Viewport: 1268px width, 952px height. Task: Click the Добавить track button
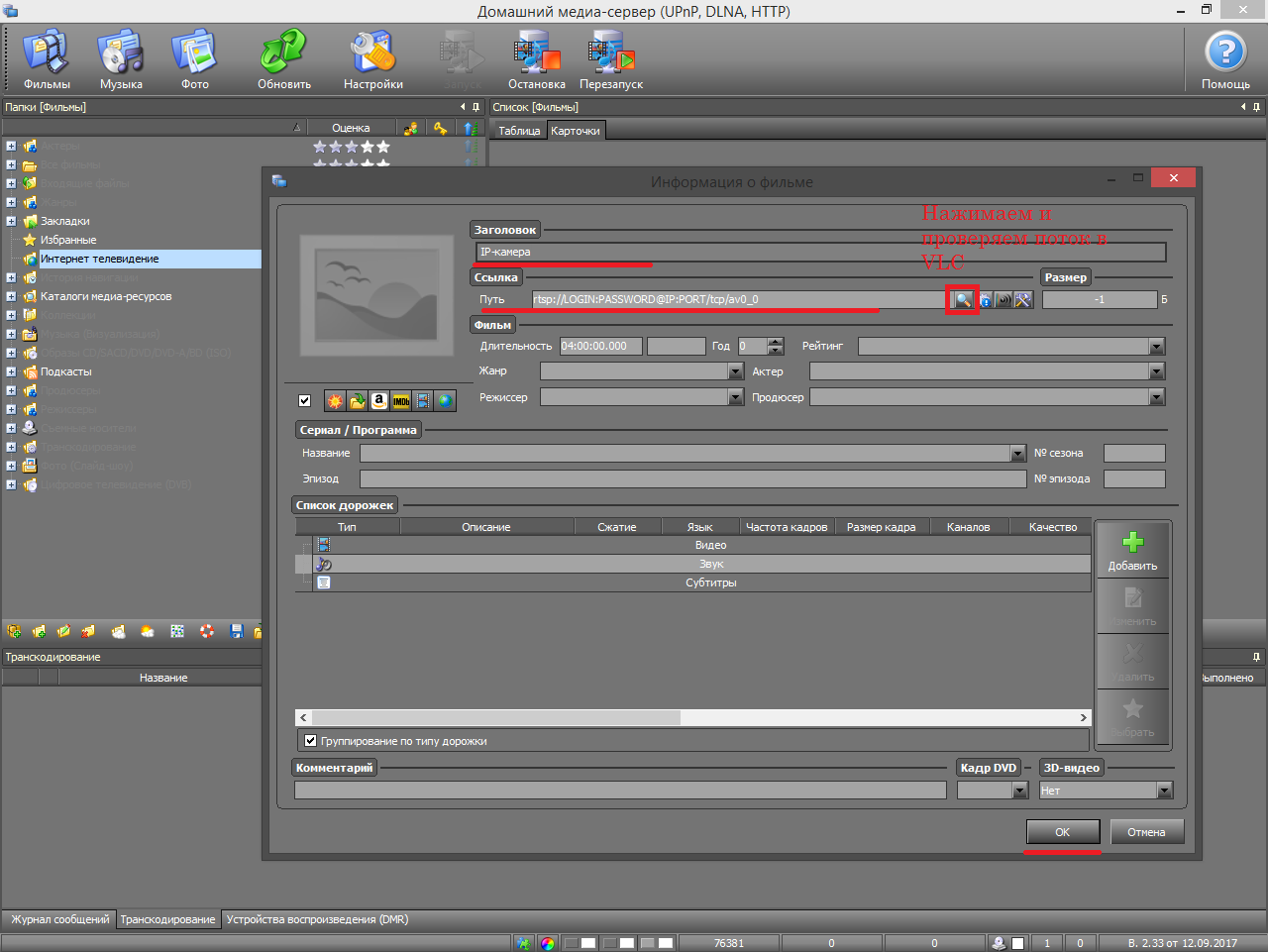point(1132,551)
